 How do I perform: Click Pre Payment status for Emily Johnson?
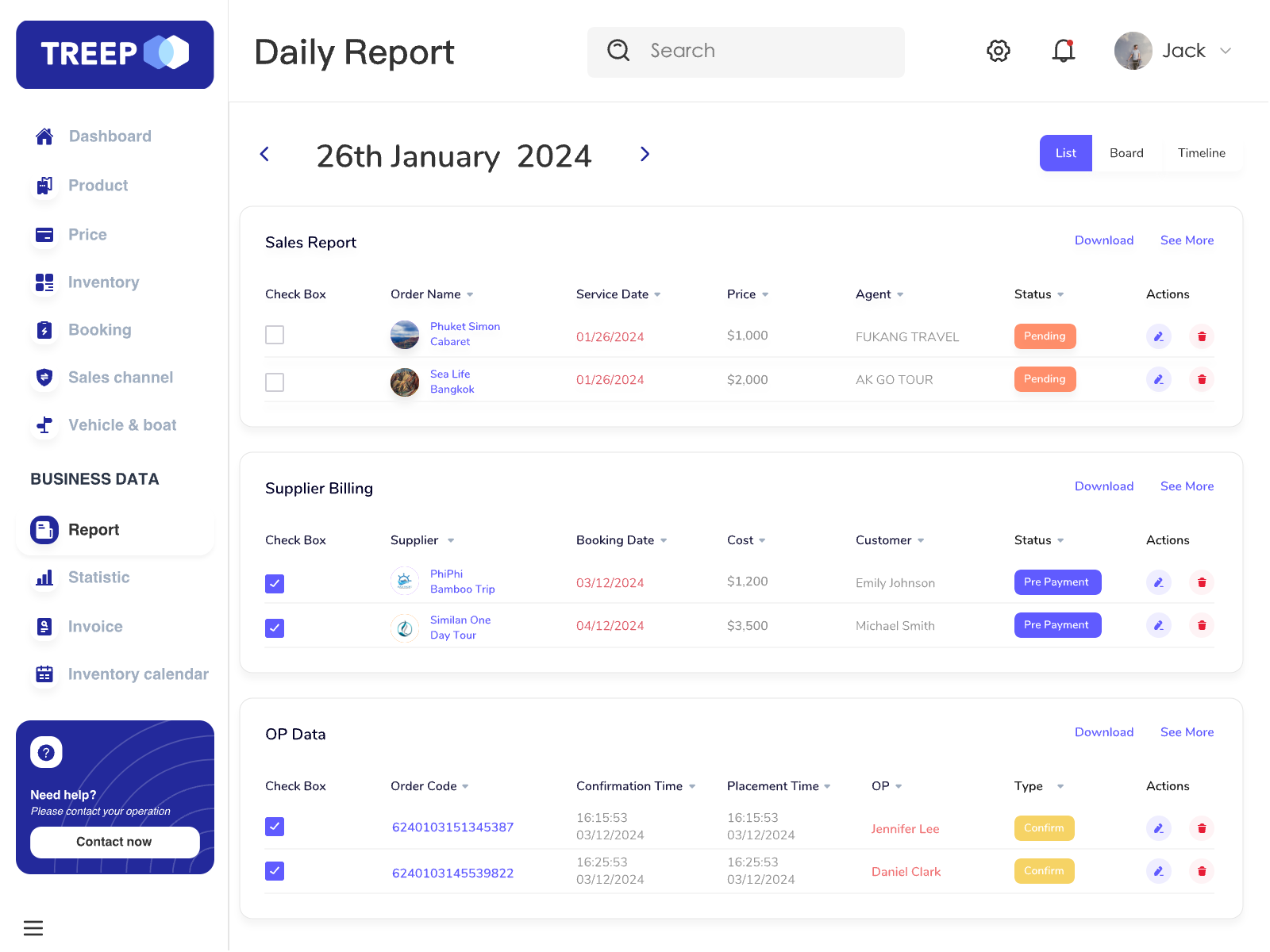click(x=1057, y=582)
